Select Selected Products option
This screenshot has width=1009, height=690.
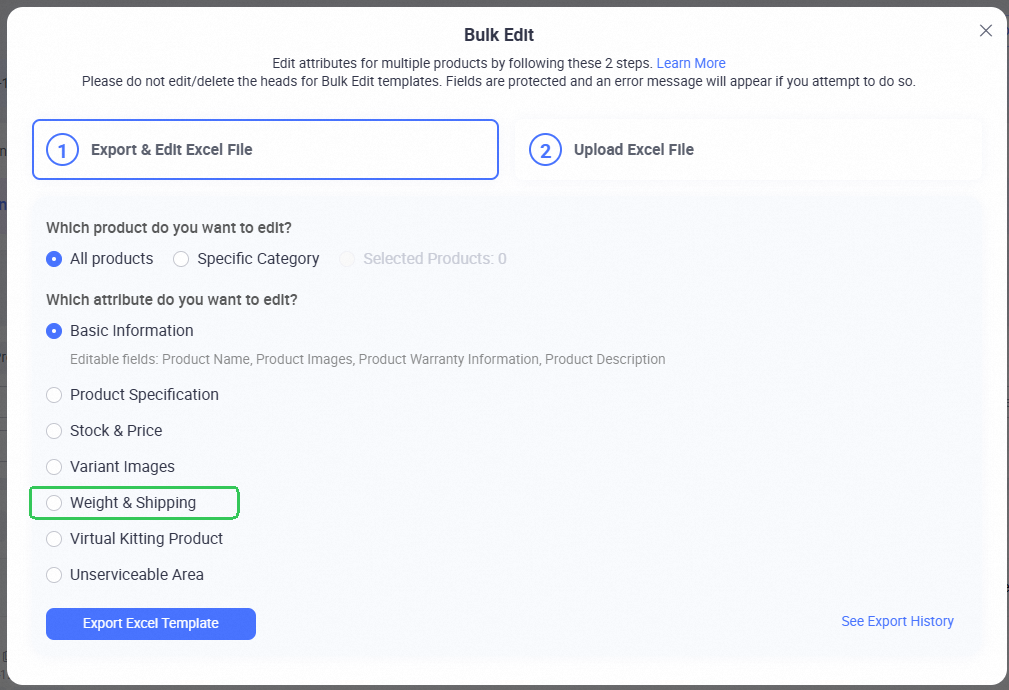(x=347, y=258)
